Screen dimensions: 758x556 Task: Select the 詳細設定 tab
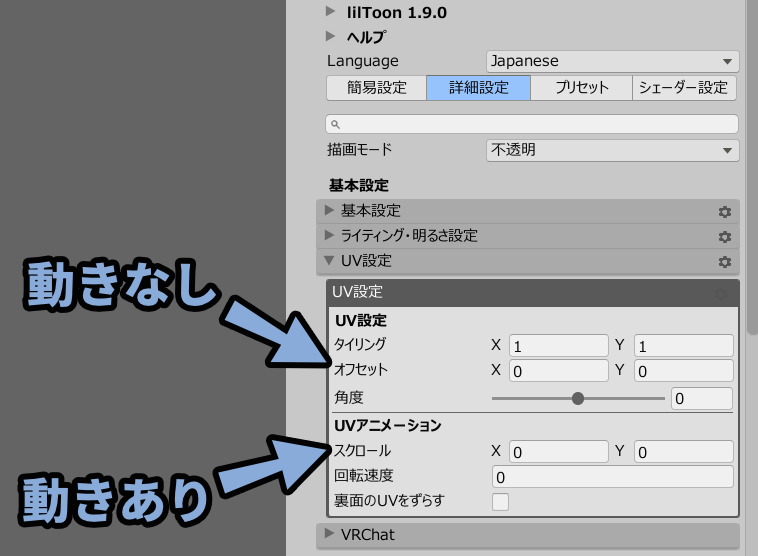point(478,88)
